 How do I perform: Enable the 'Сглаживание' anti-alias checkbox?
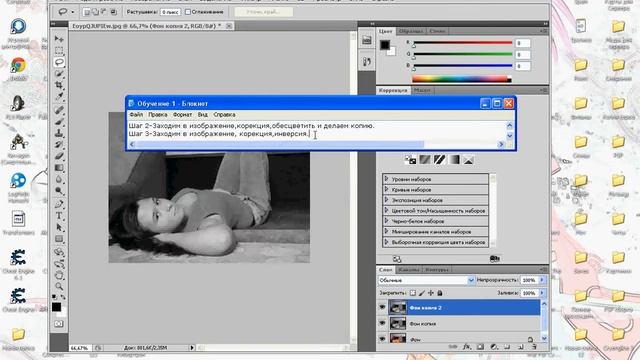(x=188, y=12)
